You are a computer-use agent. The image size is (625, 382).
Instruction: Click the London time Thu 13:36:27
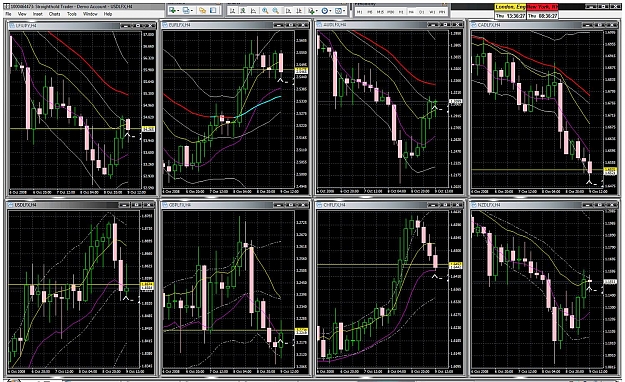pos(510,15)
